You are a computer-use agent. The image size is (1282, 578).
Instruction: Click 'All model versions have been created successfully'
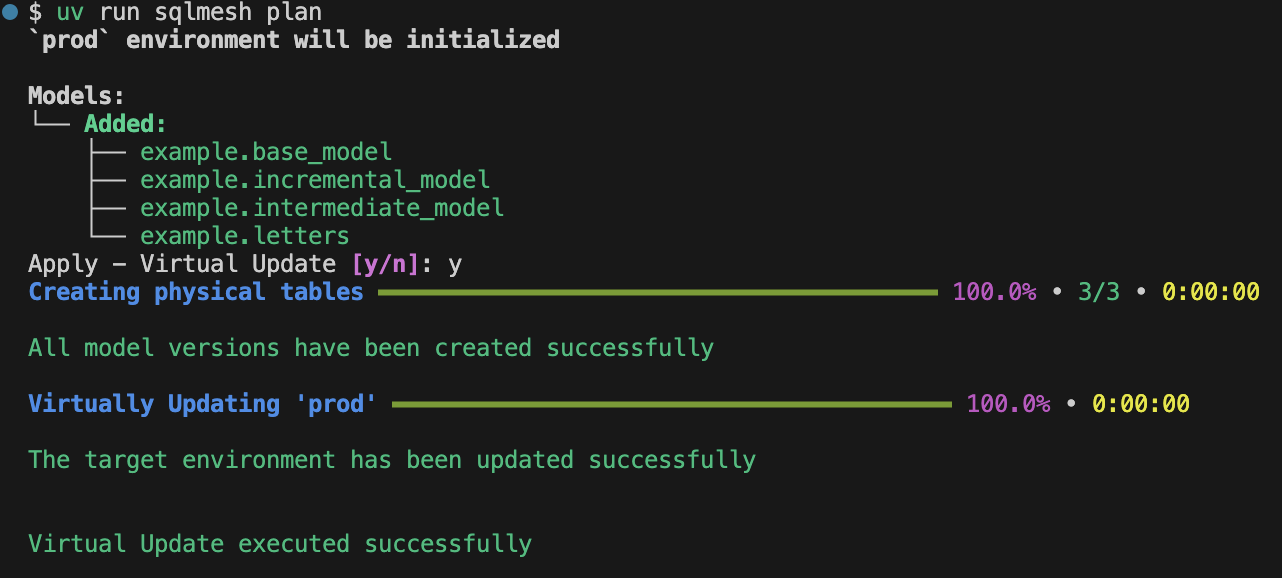[x=371, y=348]
